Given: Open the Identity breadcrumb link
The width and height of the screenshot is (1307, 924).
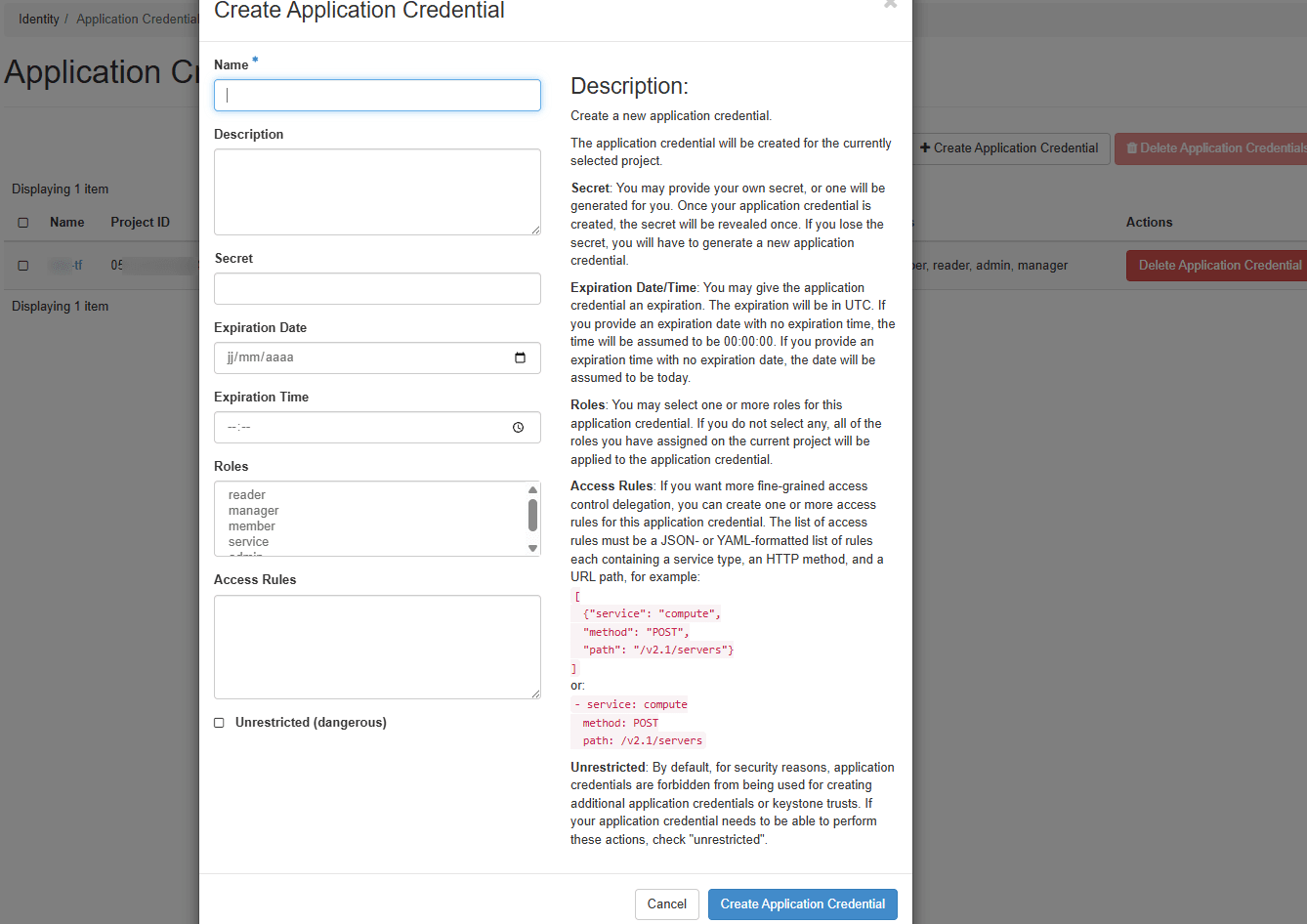Looking at the screenshot, I should tap(39, 20).
